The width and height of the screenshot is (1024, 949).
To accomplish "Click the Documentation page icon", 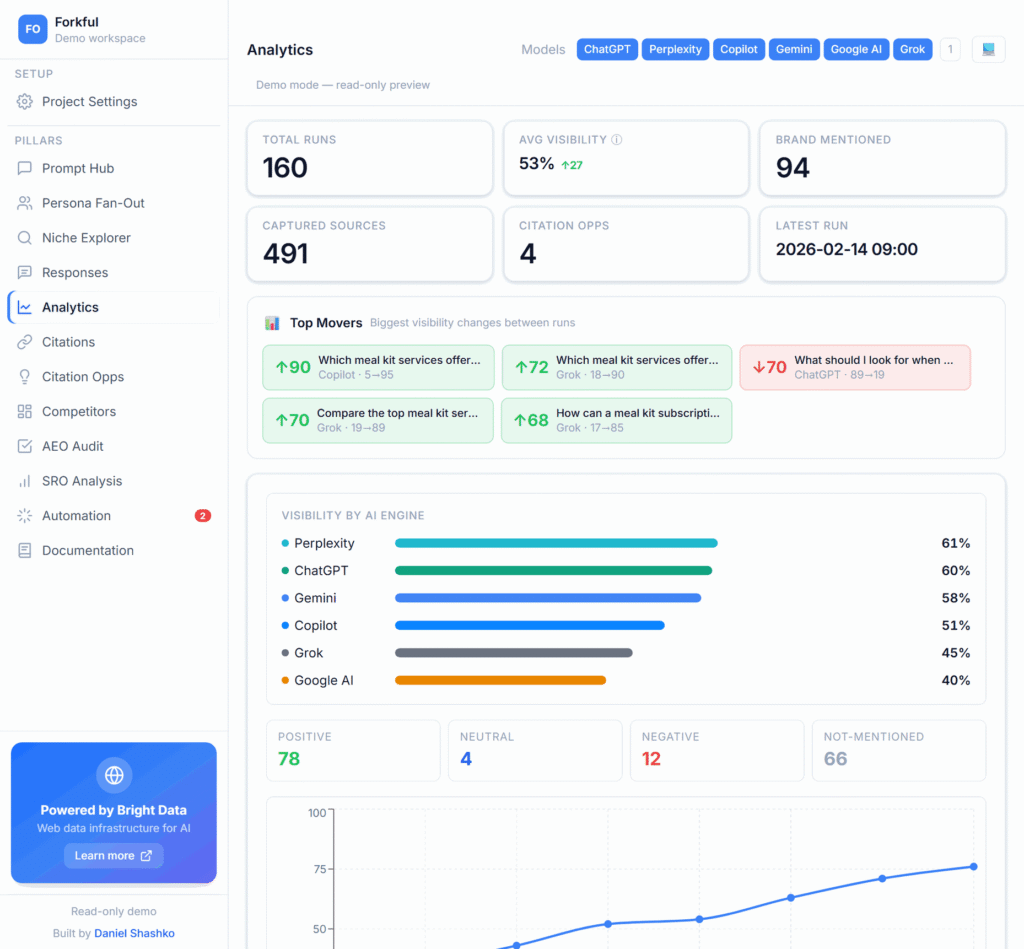I will (25, 551).
